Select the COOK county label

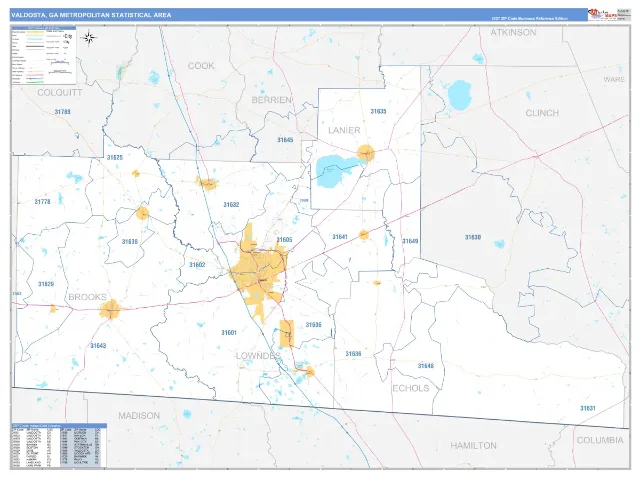tap(201, 66)
